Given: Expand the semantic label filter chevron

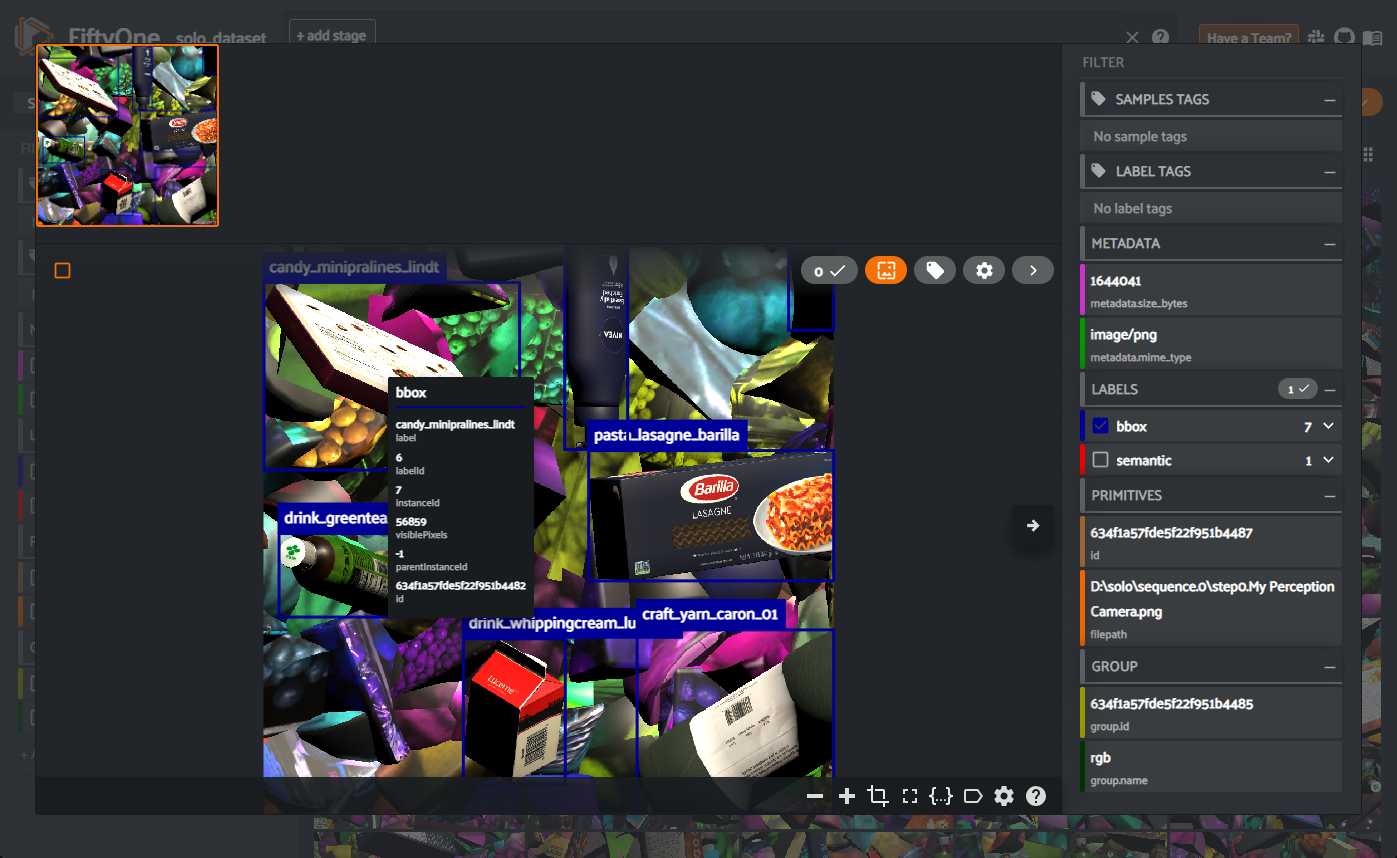Looking at the screenshot, I should (1328, 460).
